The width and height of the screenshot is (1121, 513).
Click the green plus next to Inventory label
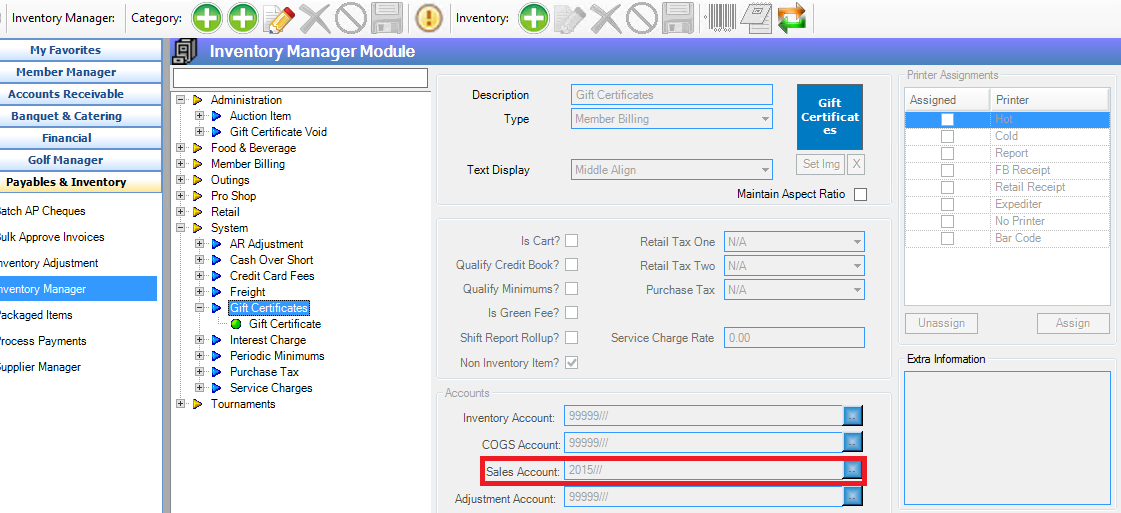(x=533, y=17)
